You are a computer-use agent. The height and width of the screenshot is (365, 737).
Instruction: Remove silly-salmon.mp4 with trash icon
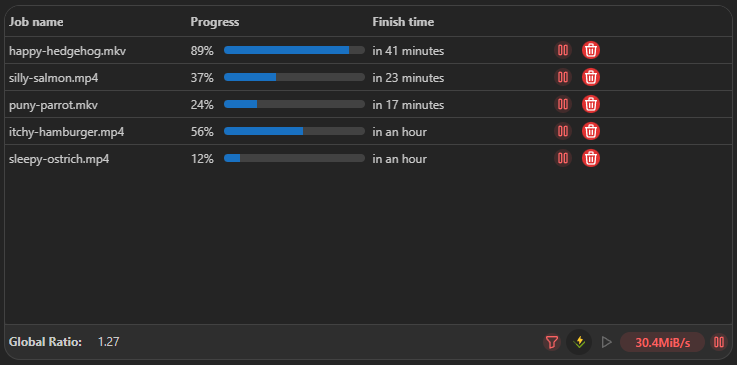[x=591, y=77]
